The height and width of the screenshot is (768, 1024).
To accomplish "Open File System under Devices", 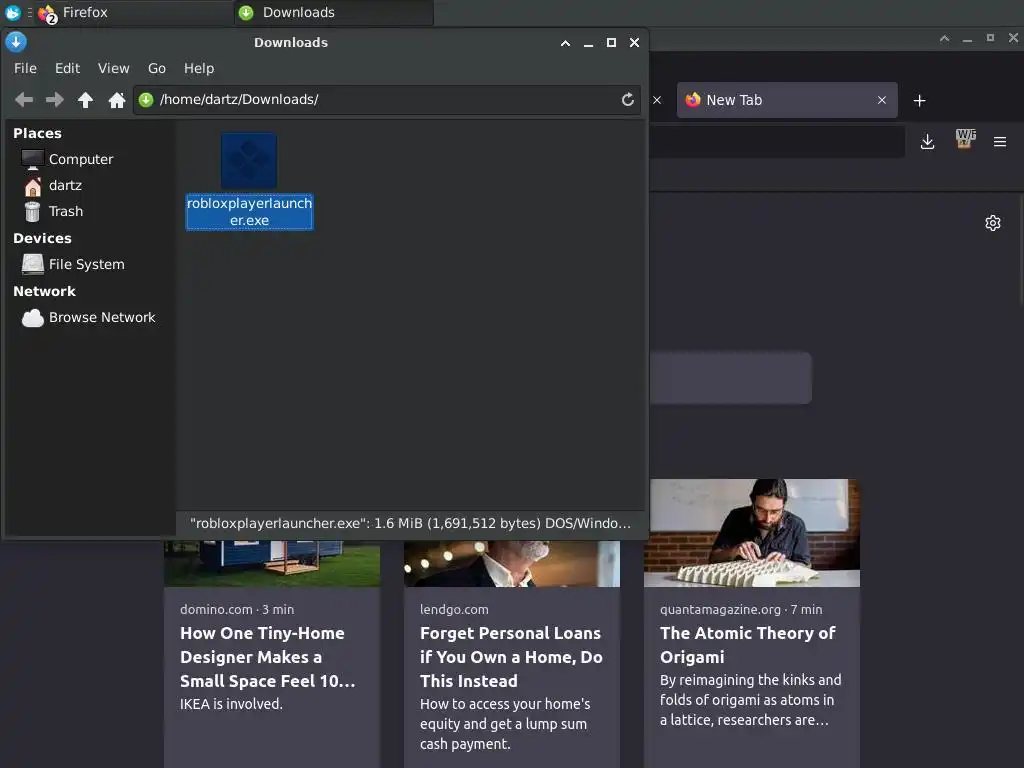I will 73,264.
